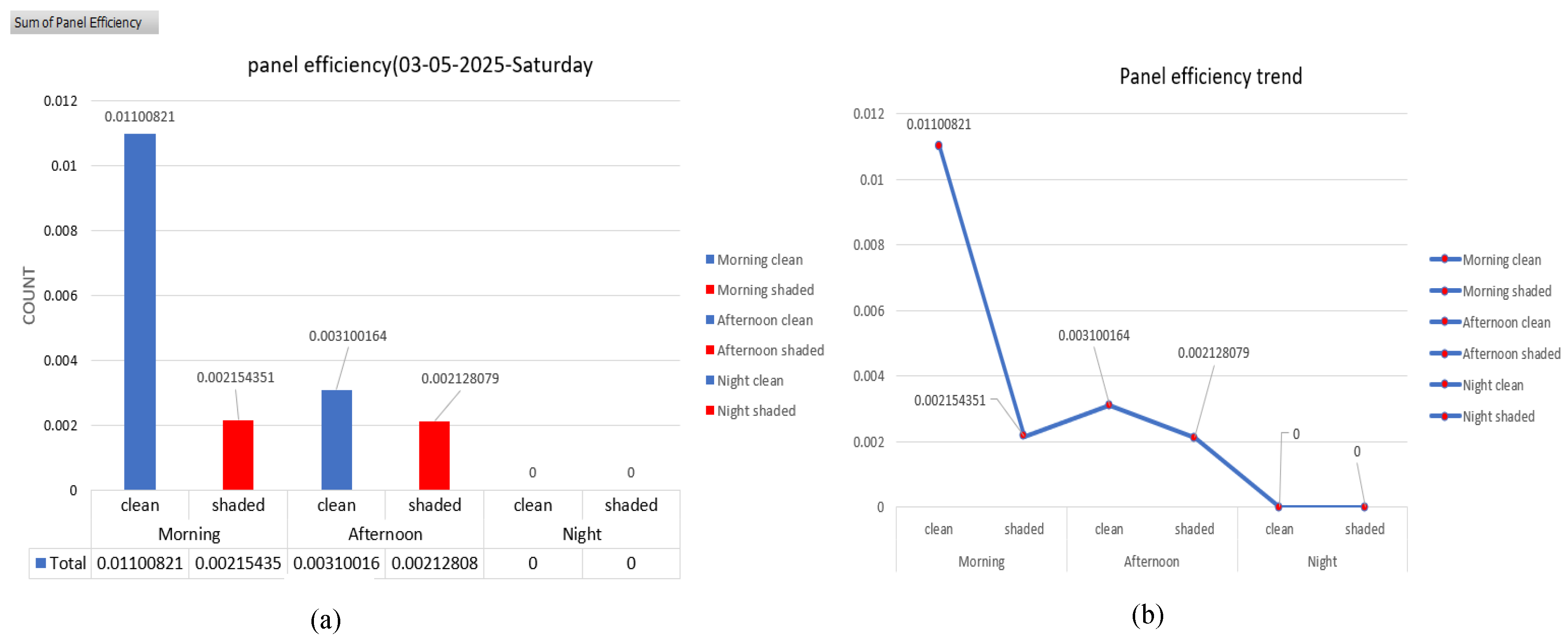The width and height of the screenshot is (1568, 640).
Task: Click the blue Total legend key in data table
Action: pyautogui.click(x=41, y=563)
